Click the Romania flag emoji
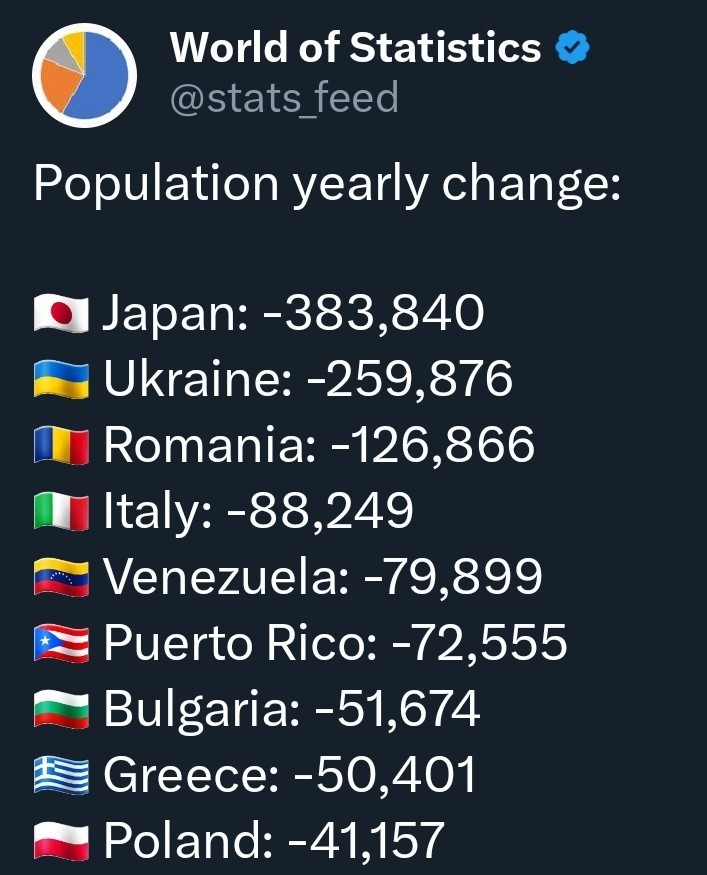707x875 pixels. [x=61, y=446]
